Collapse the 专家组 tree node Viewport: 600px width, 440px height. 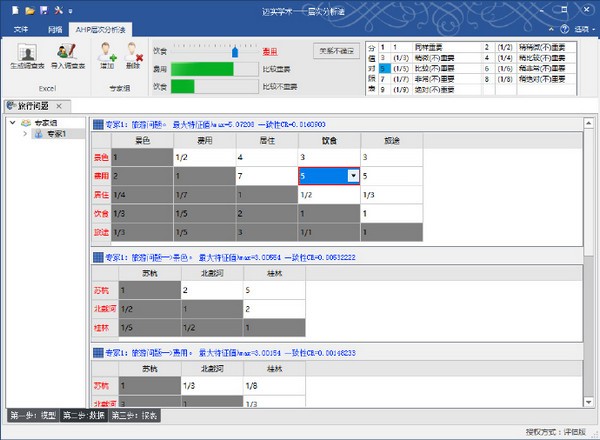coord(13,123)
